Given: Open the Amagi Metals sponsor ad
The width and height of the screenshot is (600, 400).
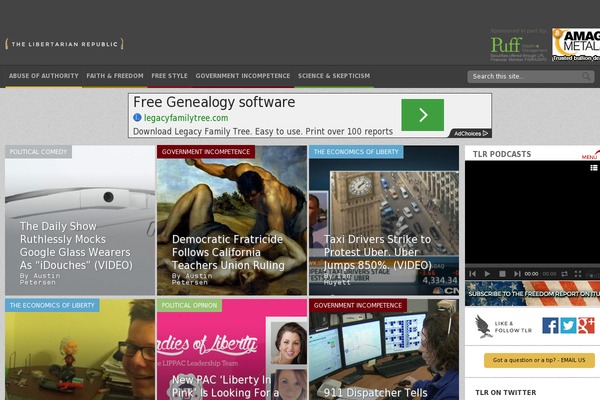Looking at the screenshot, I should coord(576,45).
